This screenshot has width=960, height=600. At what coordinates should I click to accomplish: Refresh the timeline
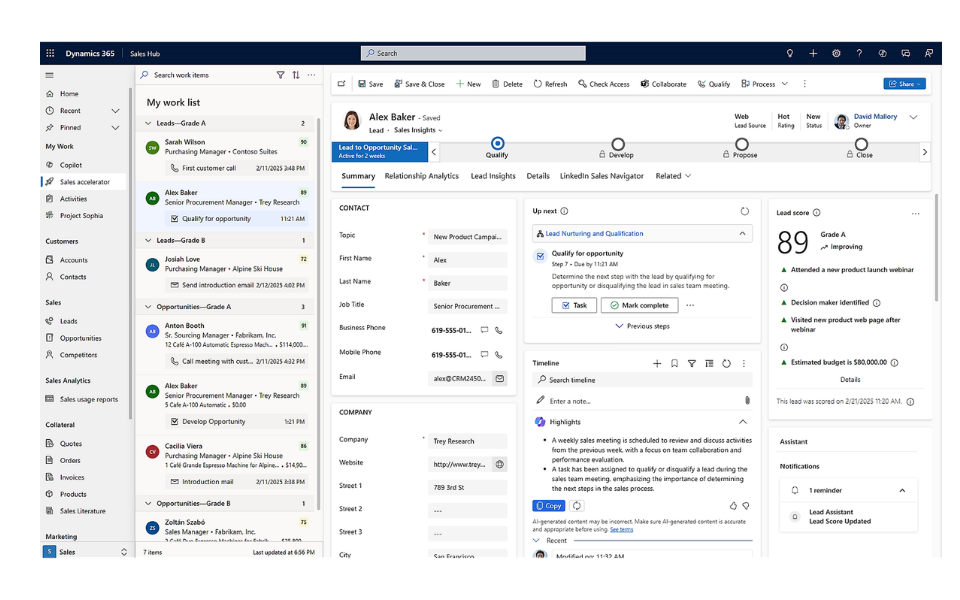coord(726,364)
